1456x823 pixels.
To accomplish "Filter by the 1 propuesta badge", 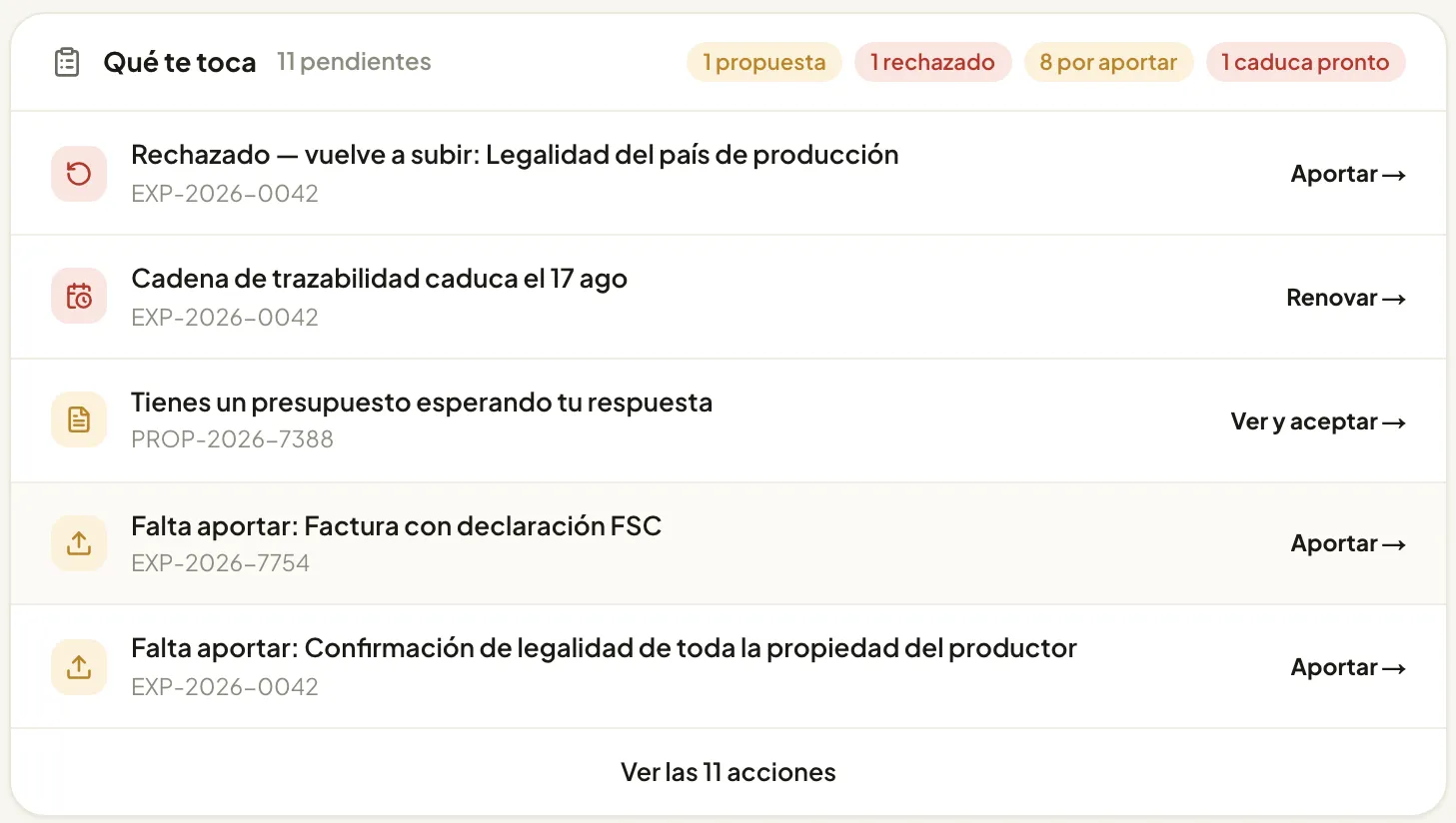I will click(x=764, y=62).
